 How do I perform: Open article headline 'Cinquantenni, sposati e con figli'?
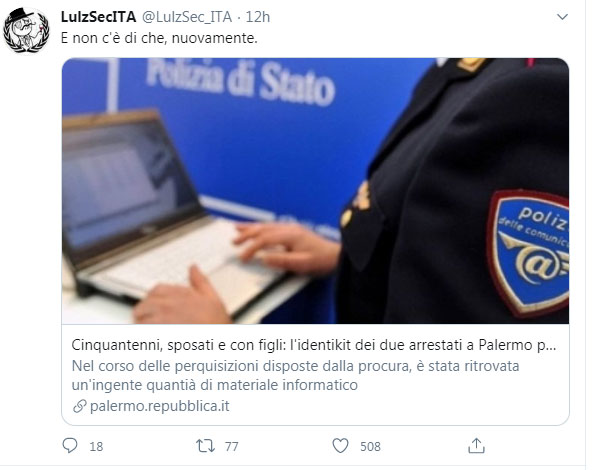pyautogui.click(x=314, y=345)
